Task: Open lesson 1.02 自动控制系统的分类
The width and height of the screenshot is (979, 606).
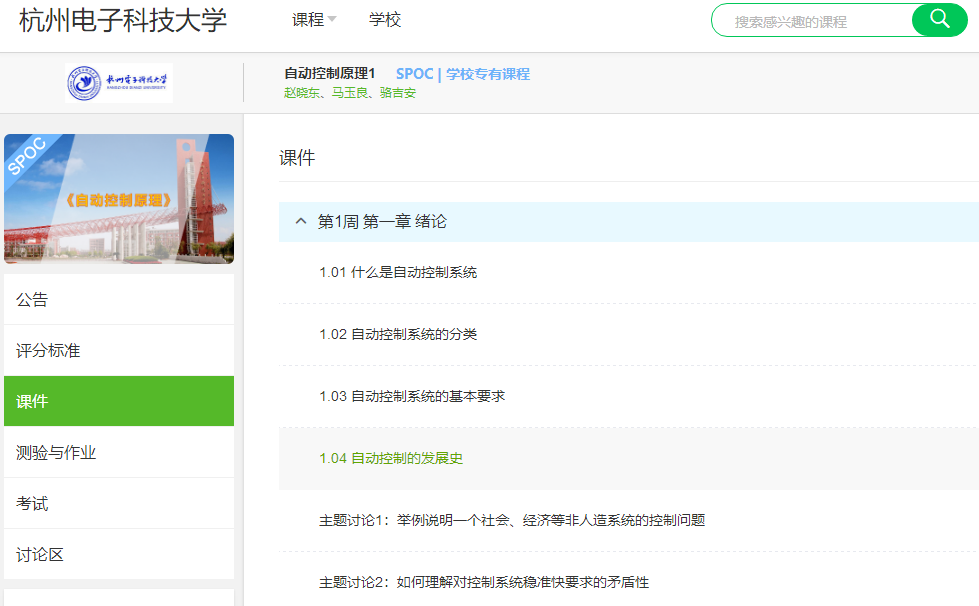Action: [398, 335]
